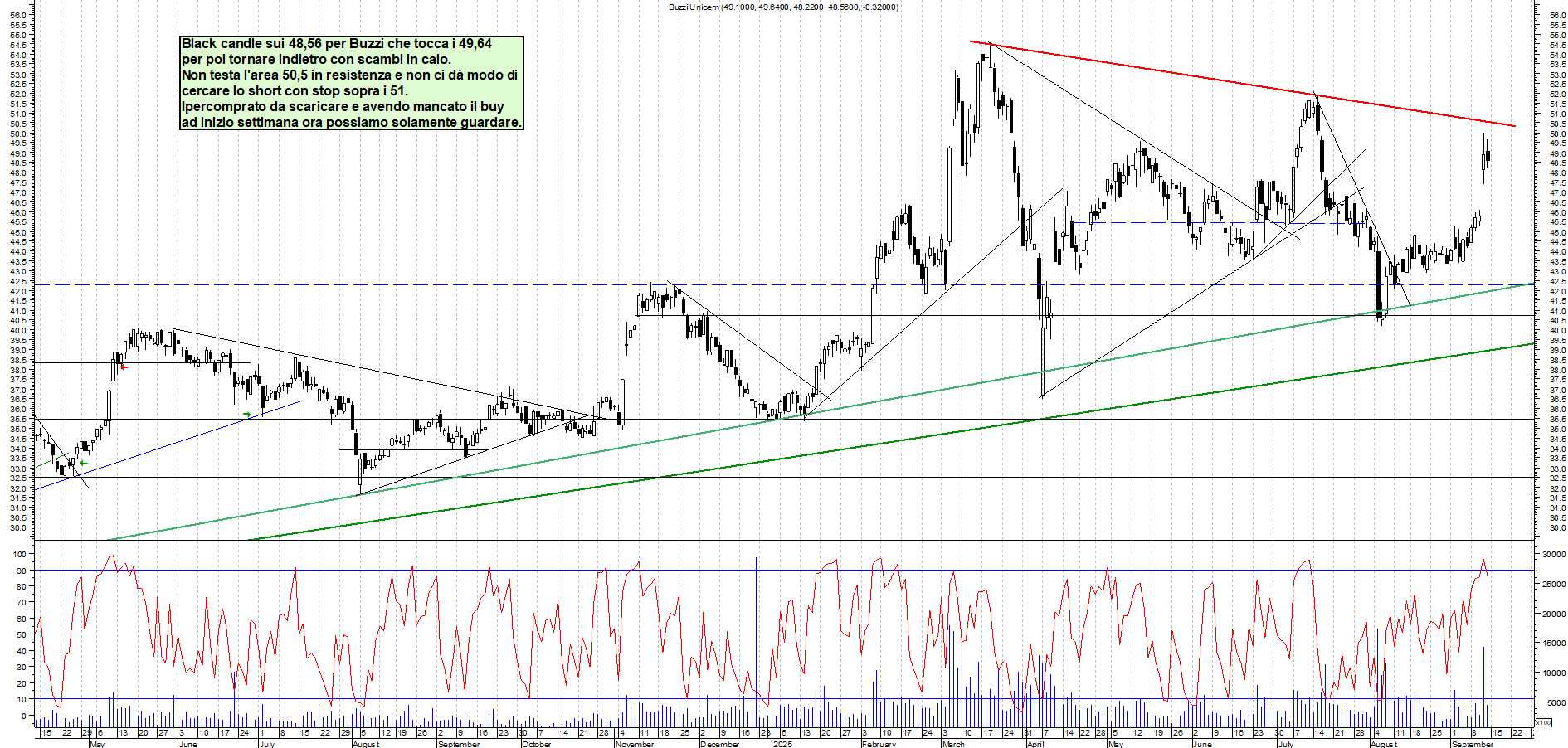Click the December month label

tap(719, 744)
